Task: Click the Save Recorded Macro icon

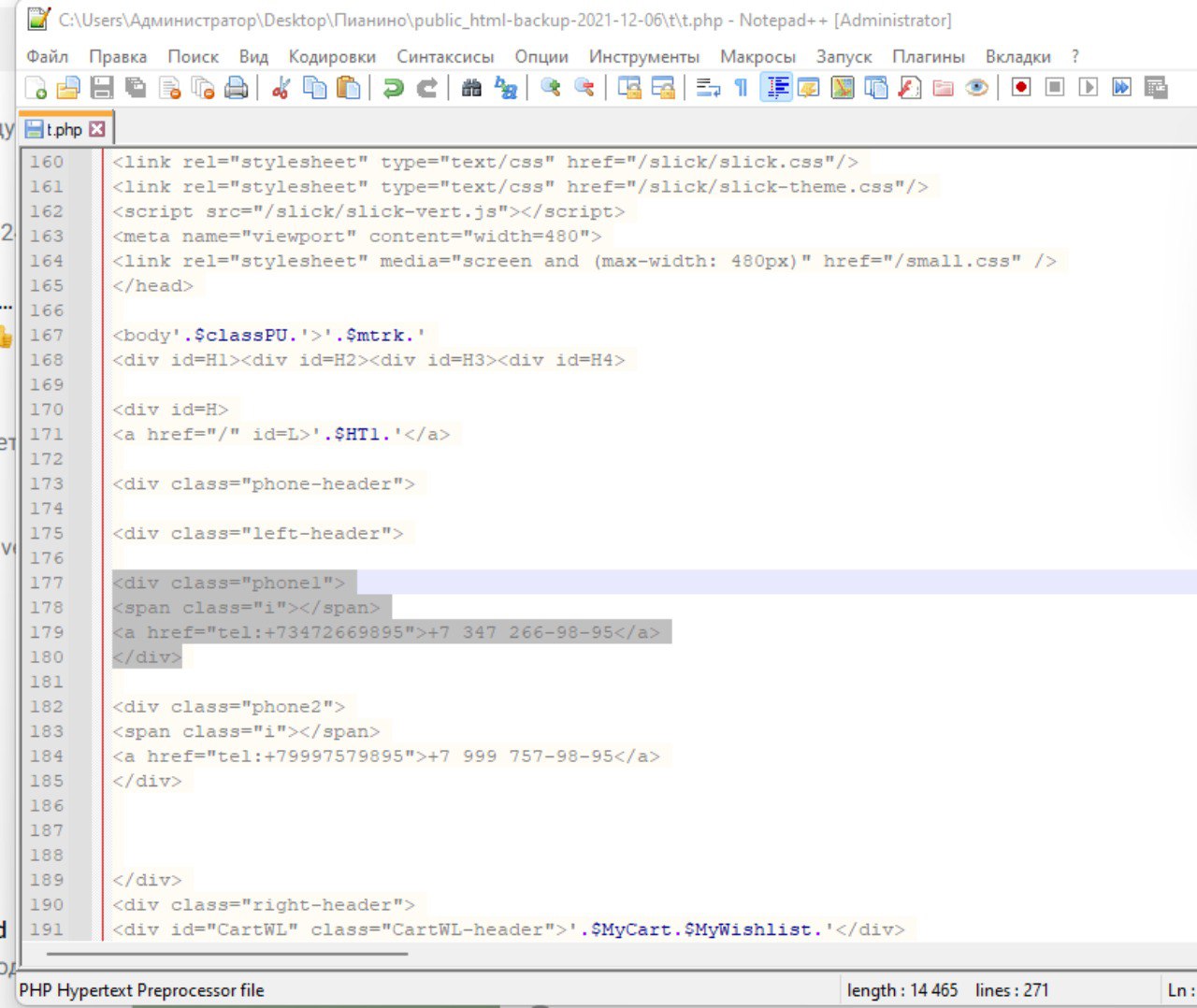Action: [1156, 88]
